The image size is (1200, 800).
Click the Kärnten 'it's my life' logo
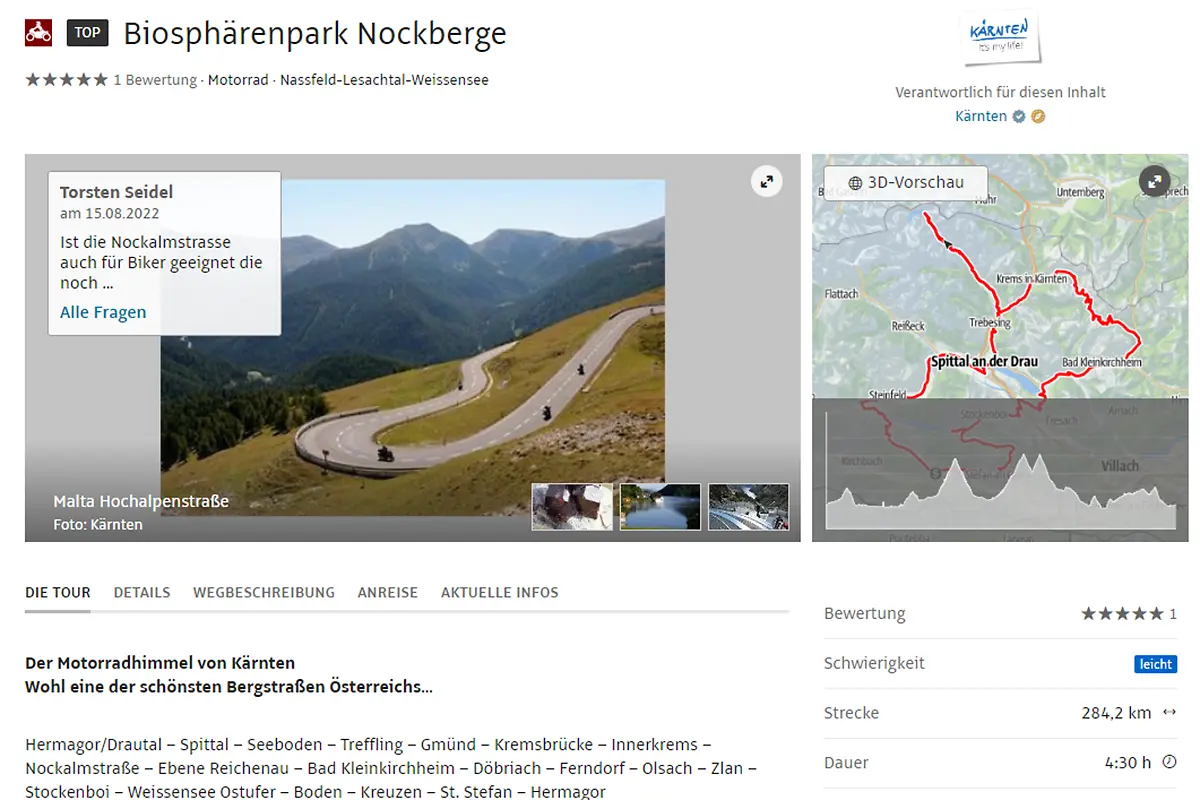click(x=999, y=37)
